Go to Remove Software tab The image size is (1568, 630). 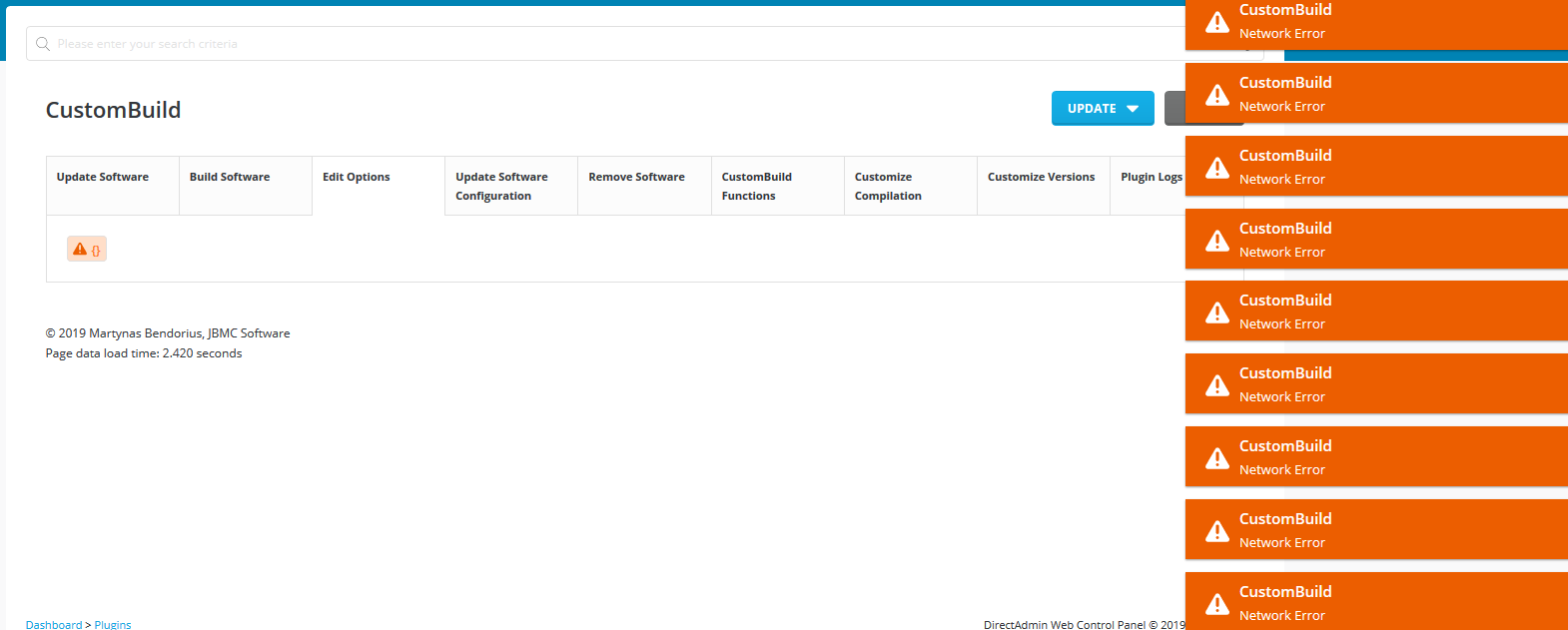pos(644,186)
